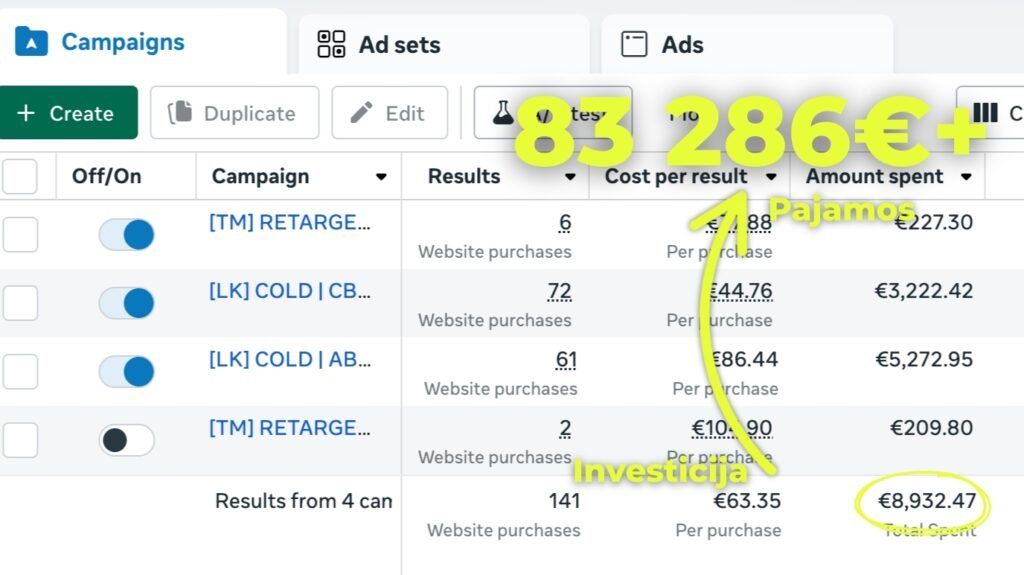Switch to the Ad sets tab

click(398, 44)
